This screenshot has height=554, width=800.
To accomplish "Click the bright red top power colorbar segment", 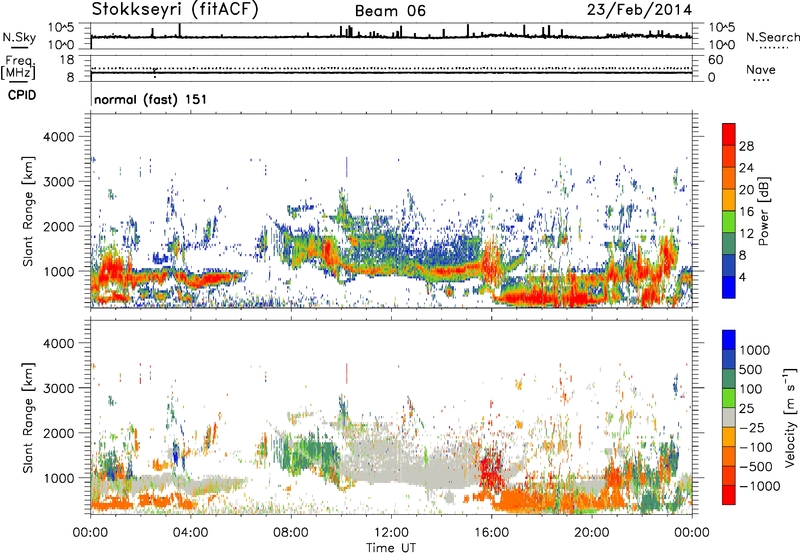I will coord(729,134).
